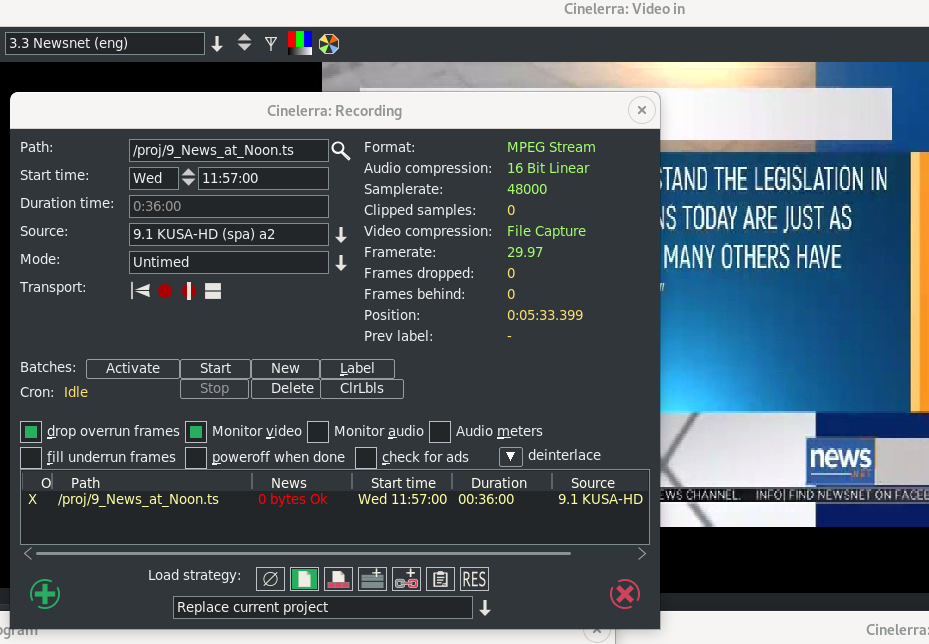Click the magnifier to browse recording path

341,151
